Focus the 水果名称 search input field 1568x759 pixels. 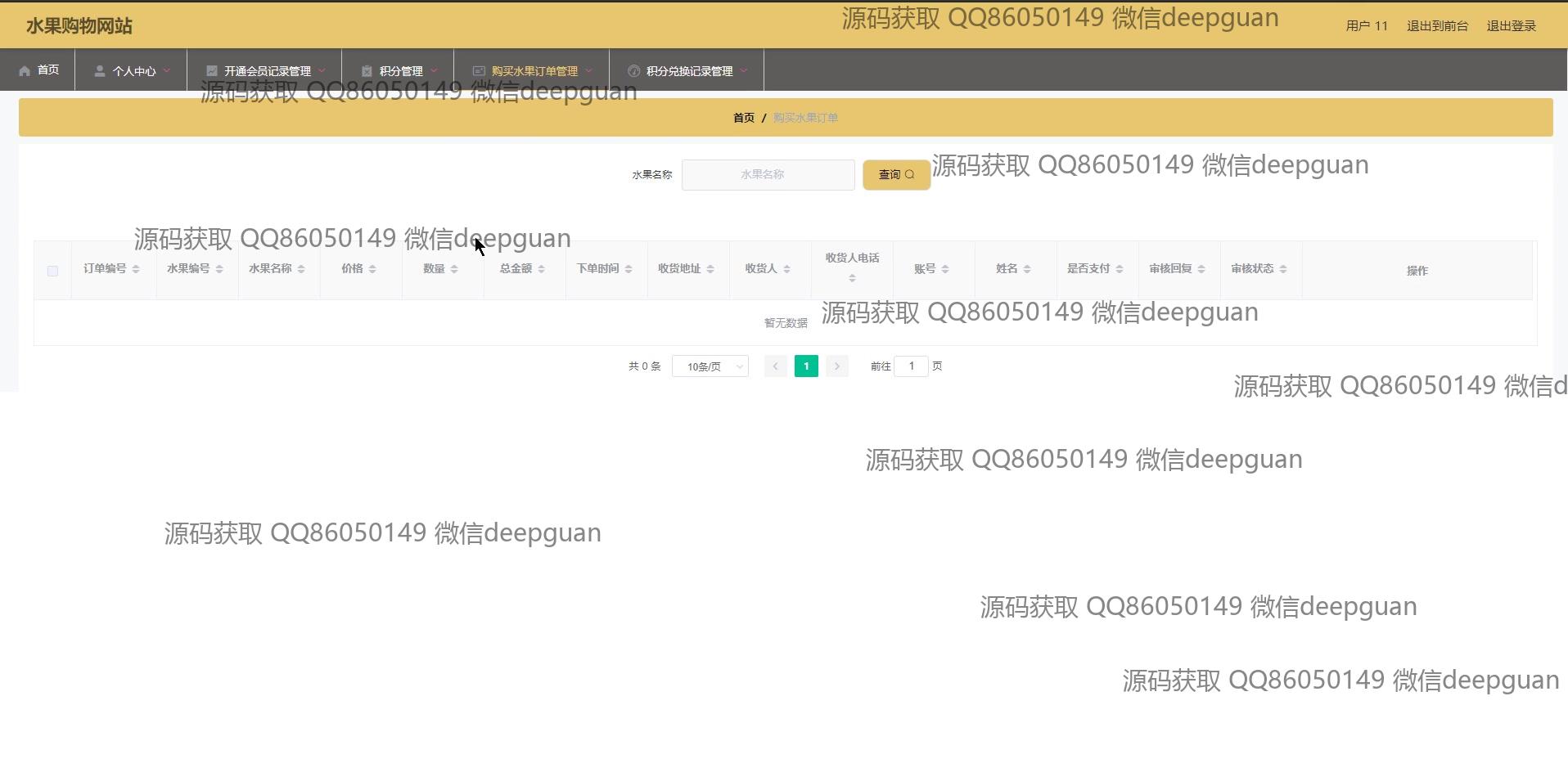tap(768, 175)
